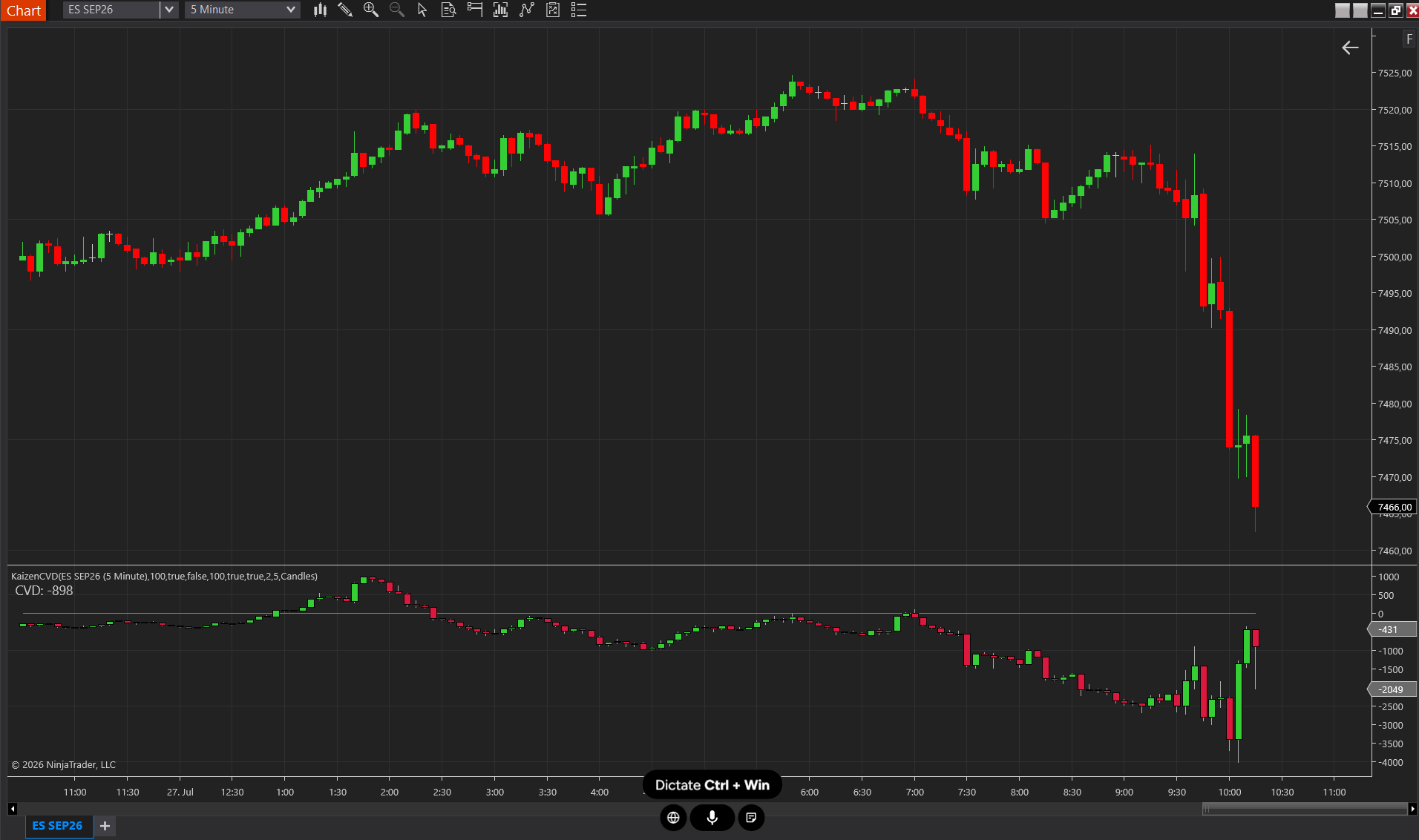Image resolution: width=1419 pixels, height=840 pixels.
Task: Open the bar type chart style icon
Action: (320, 10)
